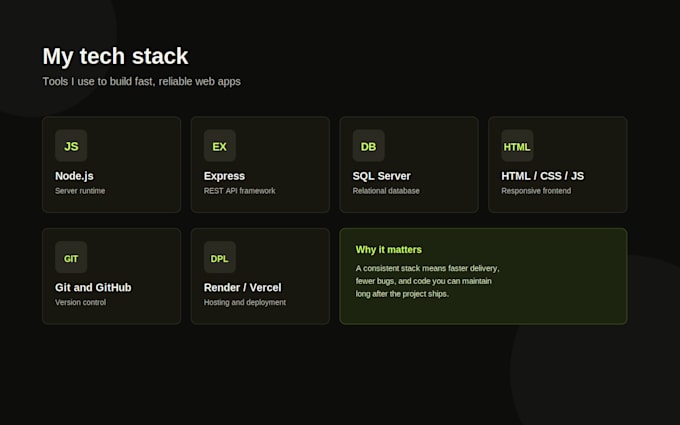Click the 'A consistent stack means faster delivery' line
Screen dimensions: 680x425
pyautogui.click(x=428, y=268)
